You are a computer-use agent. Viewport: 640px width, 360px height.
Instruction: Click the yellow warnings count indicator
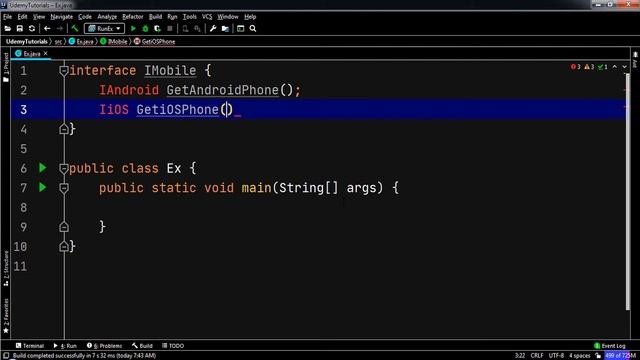click(x=589, y=67)
